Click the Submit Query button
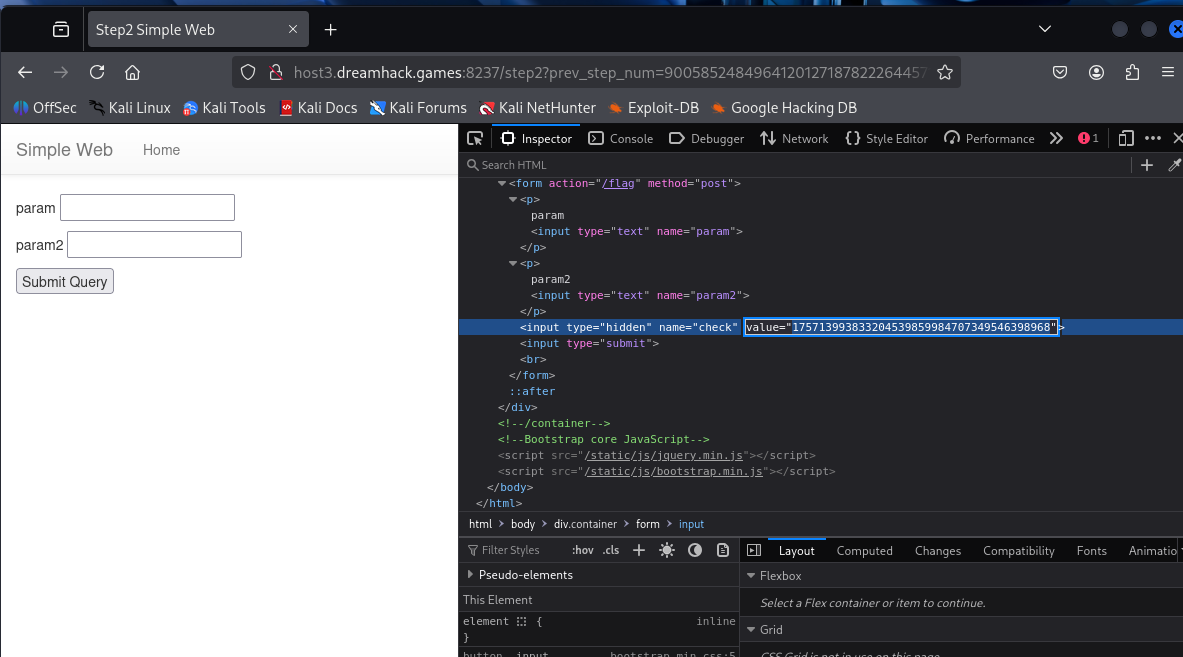 click(x=65, y=281)
